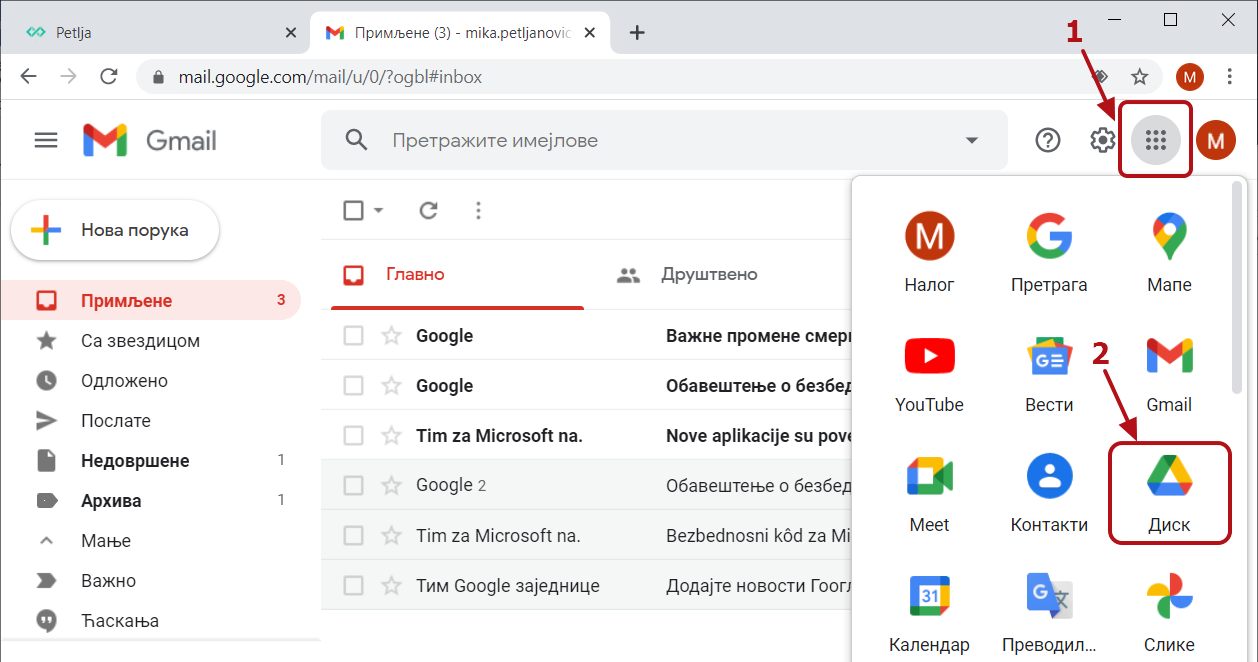Select the Главно inbox tab
This screenshot has height=662, width=1258.
(x=414, y=275)
